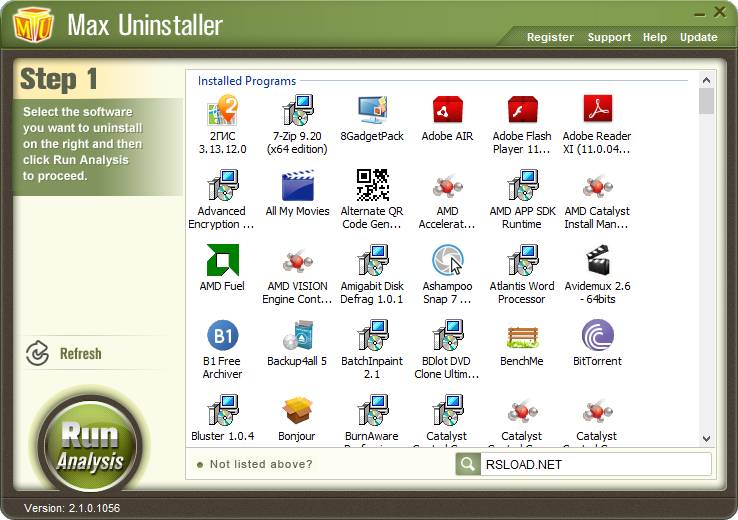Select the Adobe Reader XI icon

[x=597, y=110]
